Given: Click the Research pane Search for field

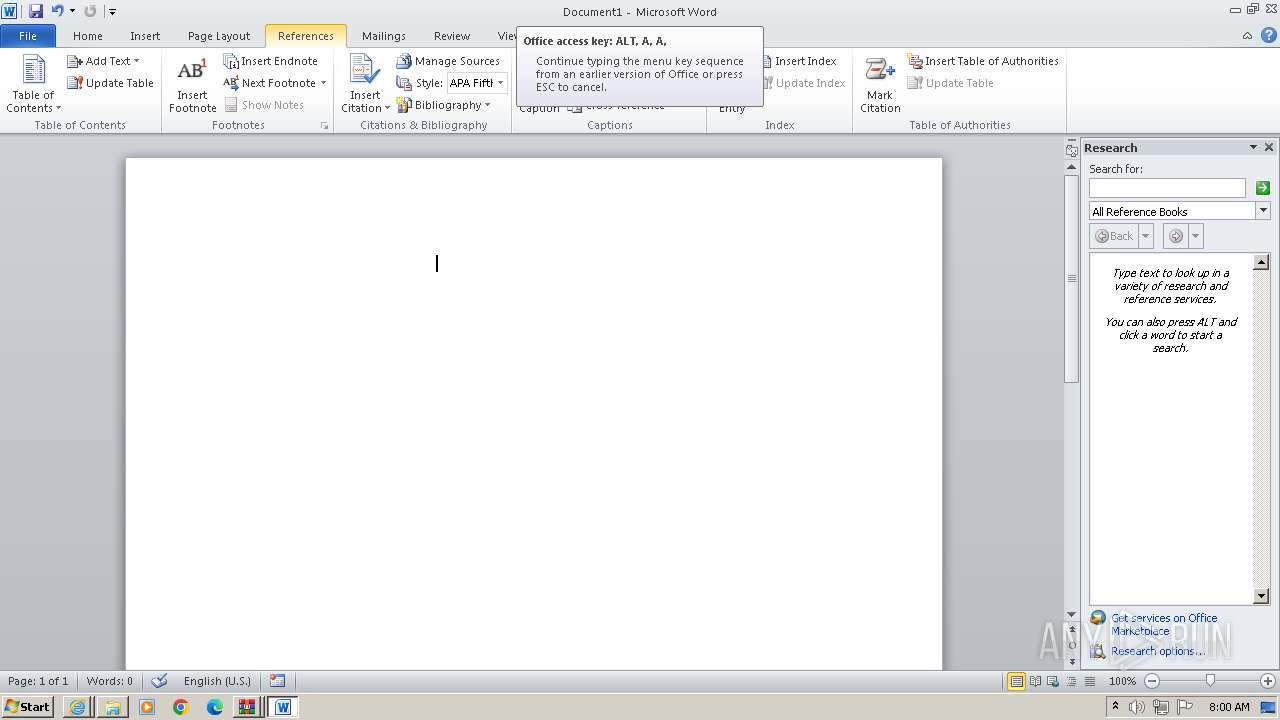Looking at the screenshot, I should point(1167,188).
